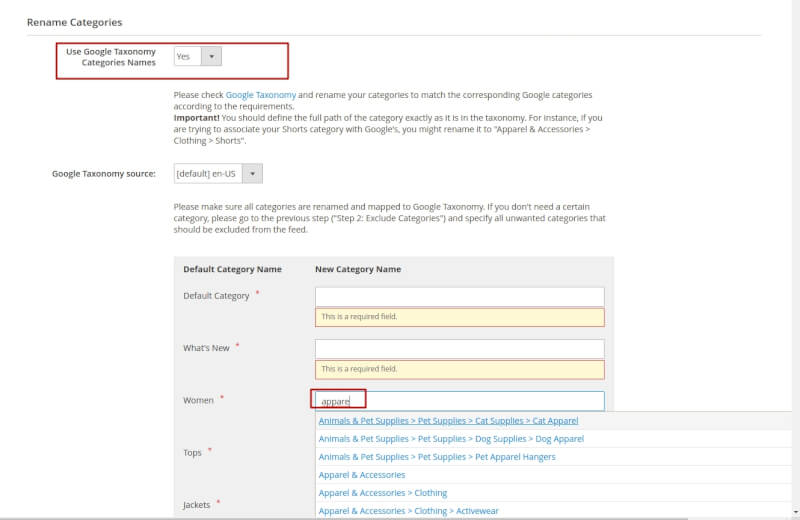
Task: Select the 'Apparel & Accessories' suggestion
Action: [x=362, y=475]
